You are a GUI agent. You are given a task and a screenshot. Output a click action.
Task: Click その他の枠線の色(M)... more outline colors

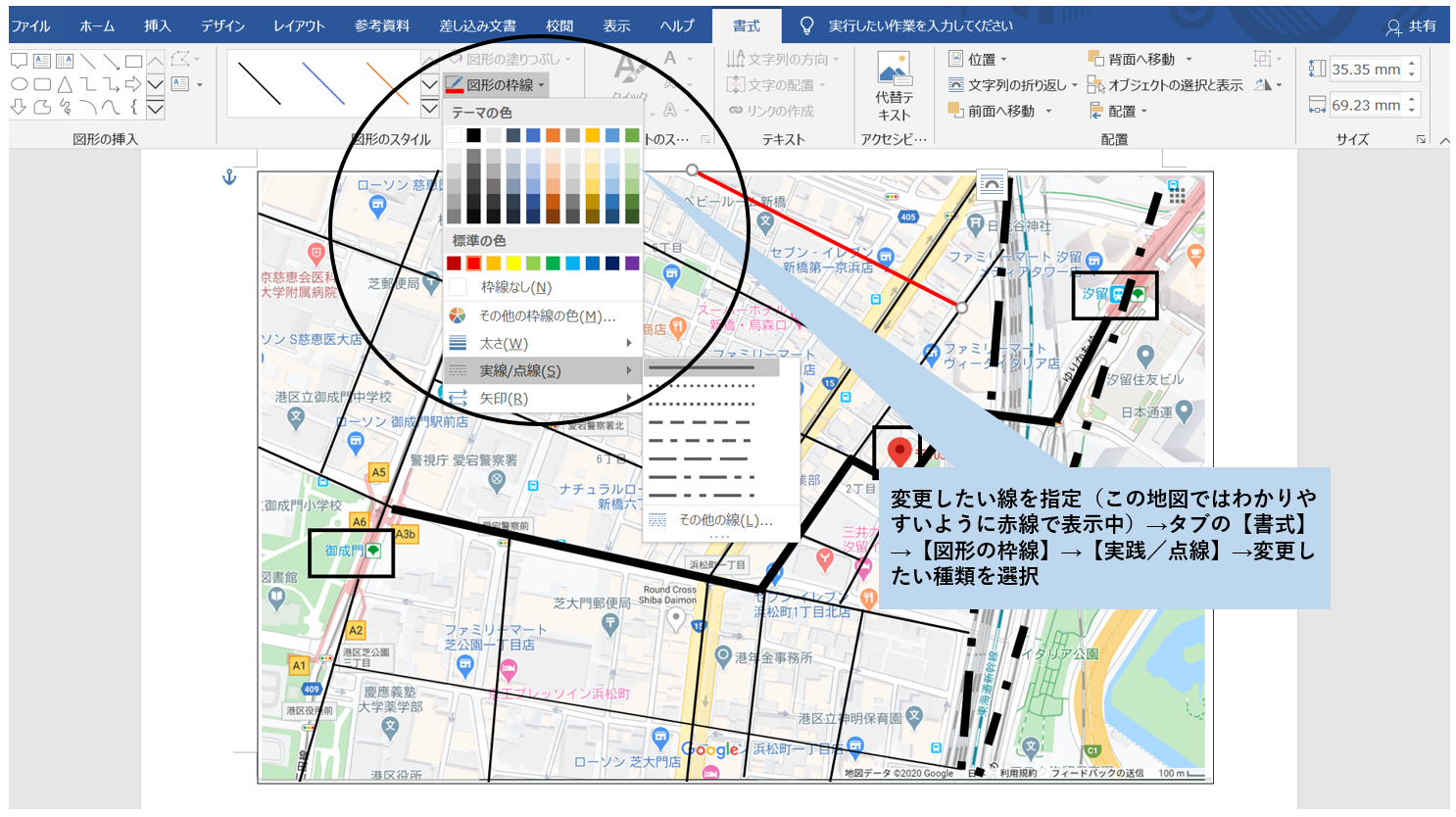coord(546,315)
